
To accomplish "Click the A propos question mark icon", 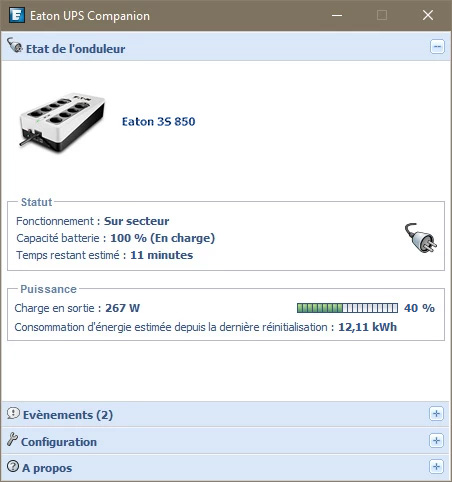I will point(13,466).
